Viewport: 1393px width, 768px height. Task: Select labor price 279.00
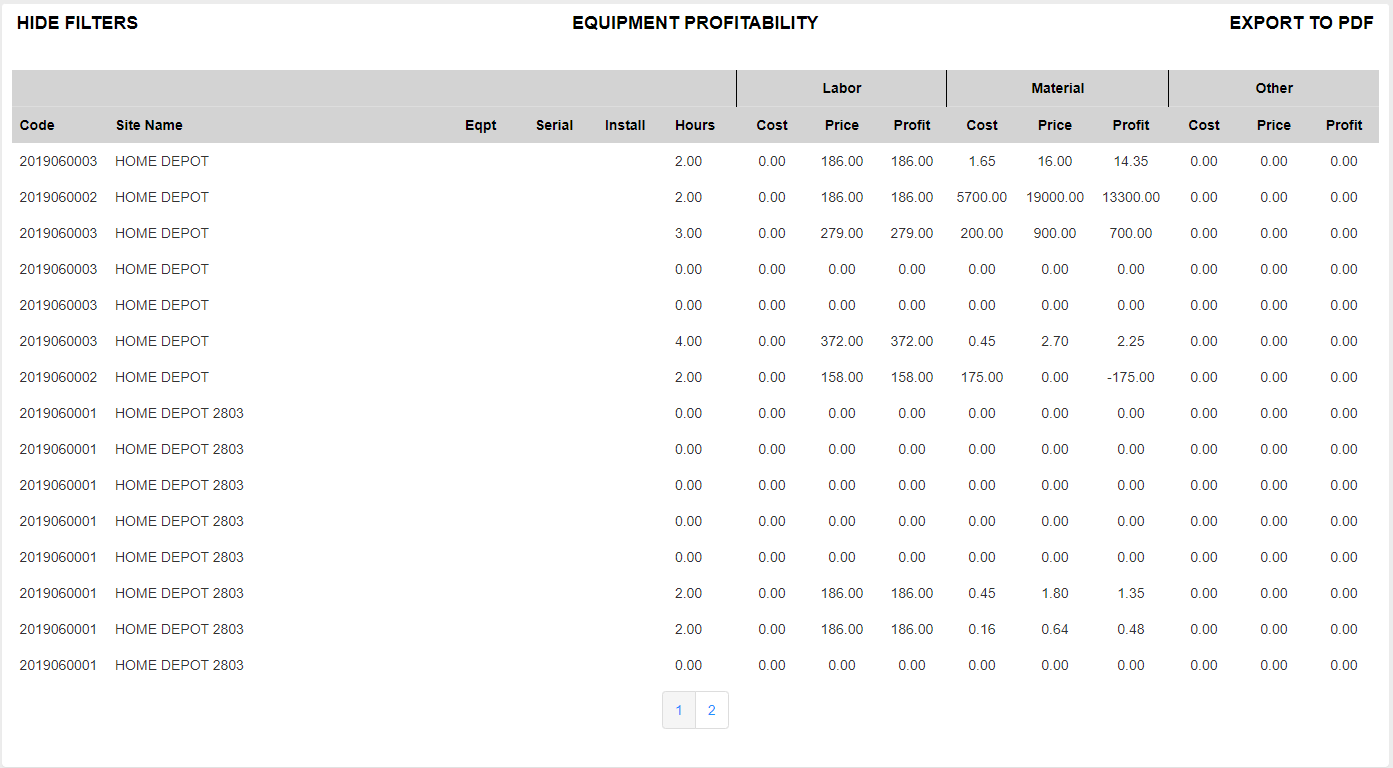pyautogui.click(x=842, y=233)
